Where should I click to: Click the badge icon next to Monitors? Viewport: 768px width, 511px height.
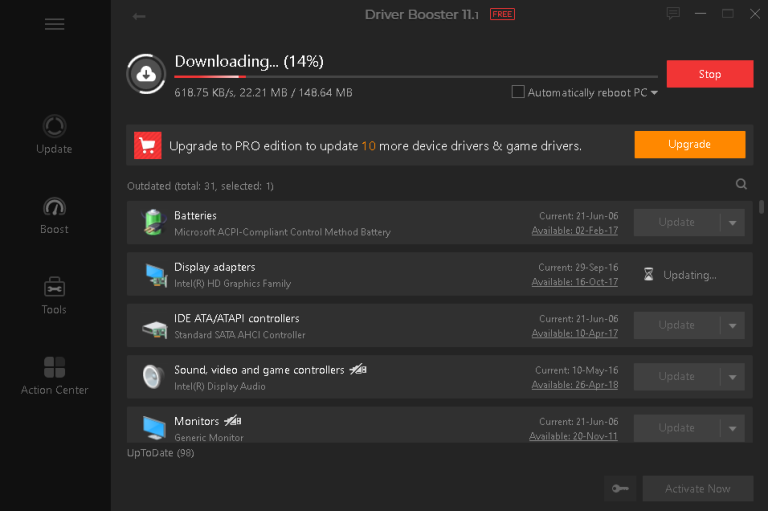click(x=233, y=420)
